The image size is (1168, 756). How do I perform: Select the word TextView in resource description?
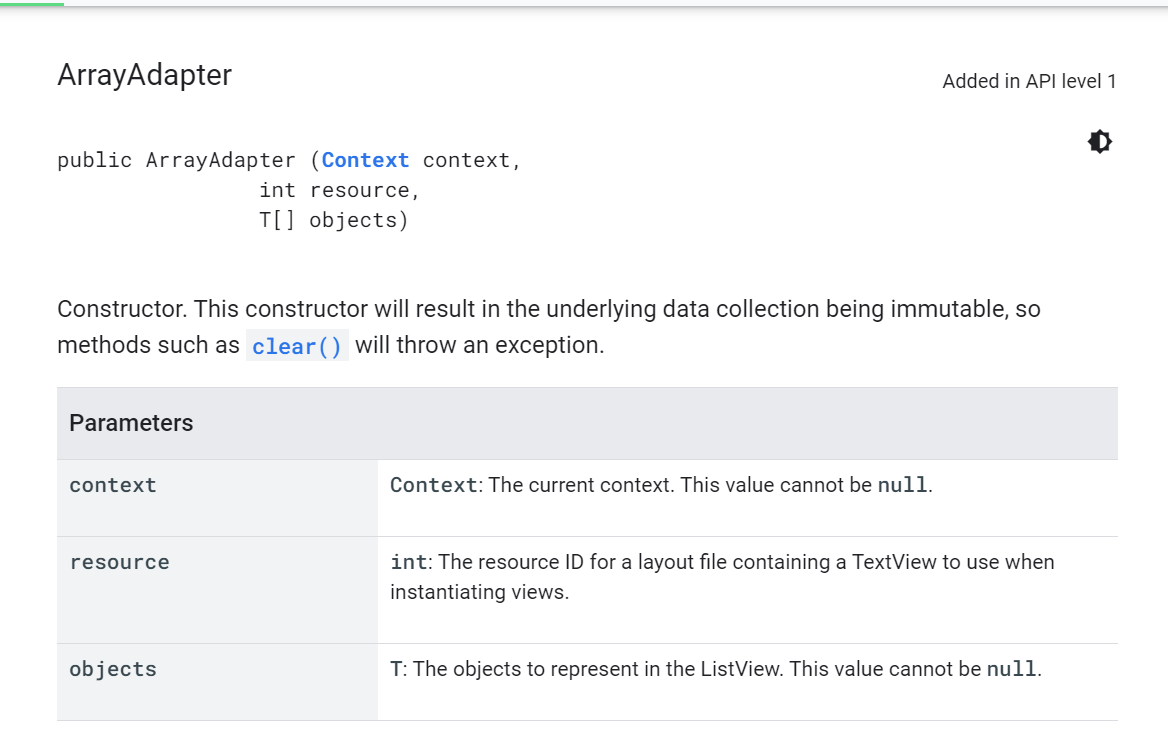coord(895,561)
